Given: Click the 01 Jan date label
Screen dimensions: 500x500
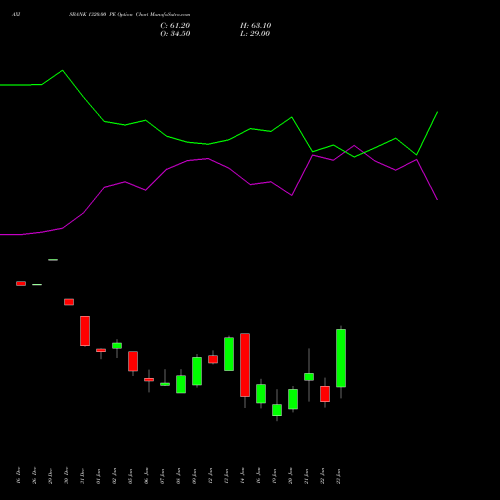Looking at the screenshot, I should click(x=98, y=476).
